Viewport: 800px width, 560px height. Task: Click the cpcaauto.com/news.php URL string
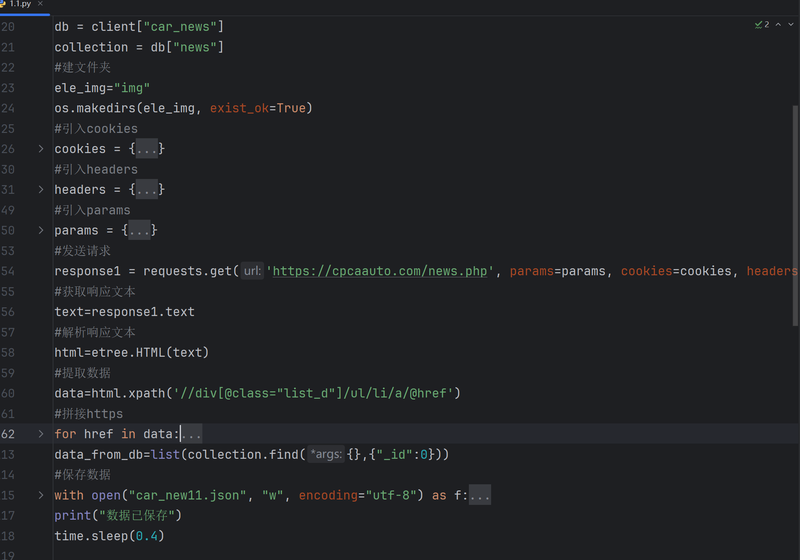[380, 271]
